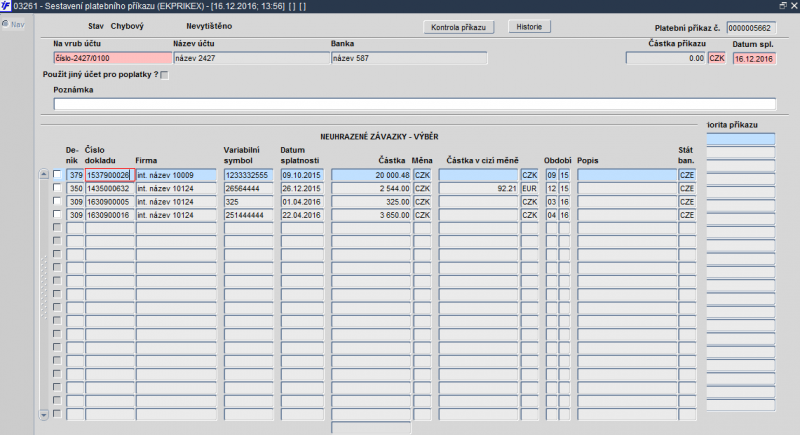Click the Kontrola příkazu button
Image resolution: width=800 pixels, height=435 pixels.
pyautogui.click(x=458, y=27)
